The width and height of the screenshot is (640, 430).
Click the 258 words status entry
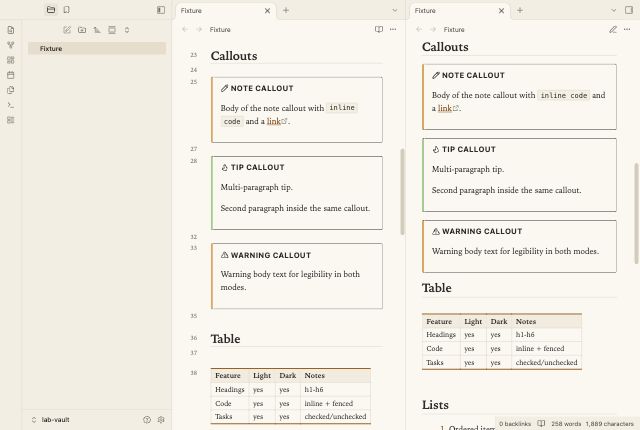click(566, 423)
